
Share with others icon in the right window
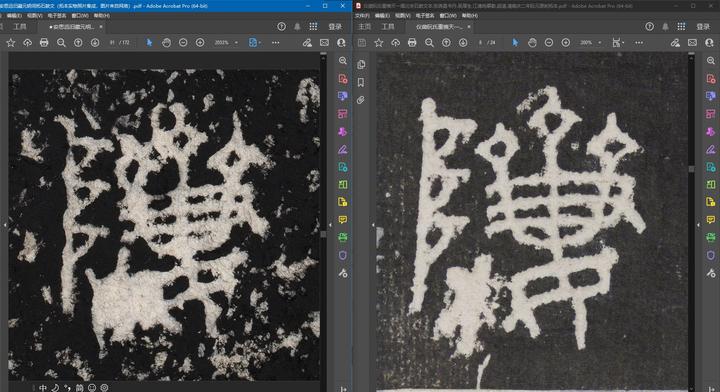tap(709, 43)
